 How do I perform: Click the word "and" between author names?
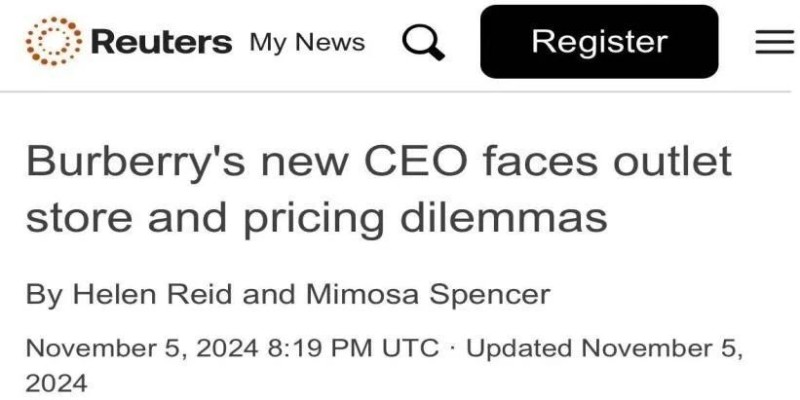point(268,294)
